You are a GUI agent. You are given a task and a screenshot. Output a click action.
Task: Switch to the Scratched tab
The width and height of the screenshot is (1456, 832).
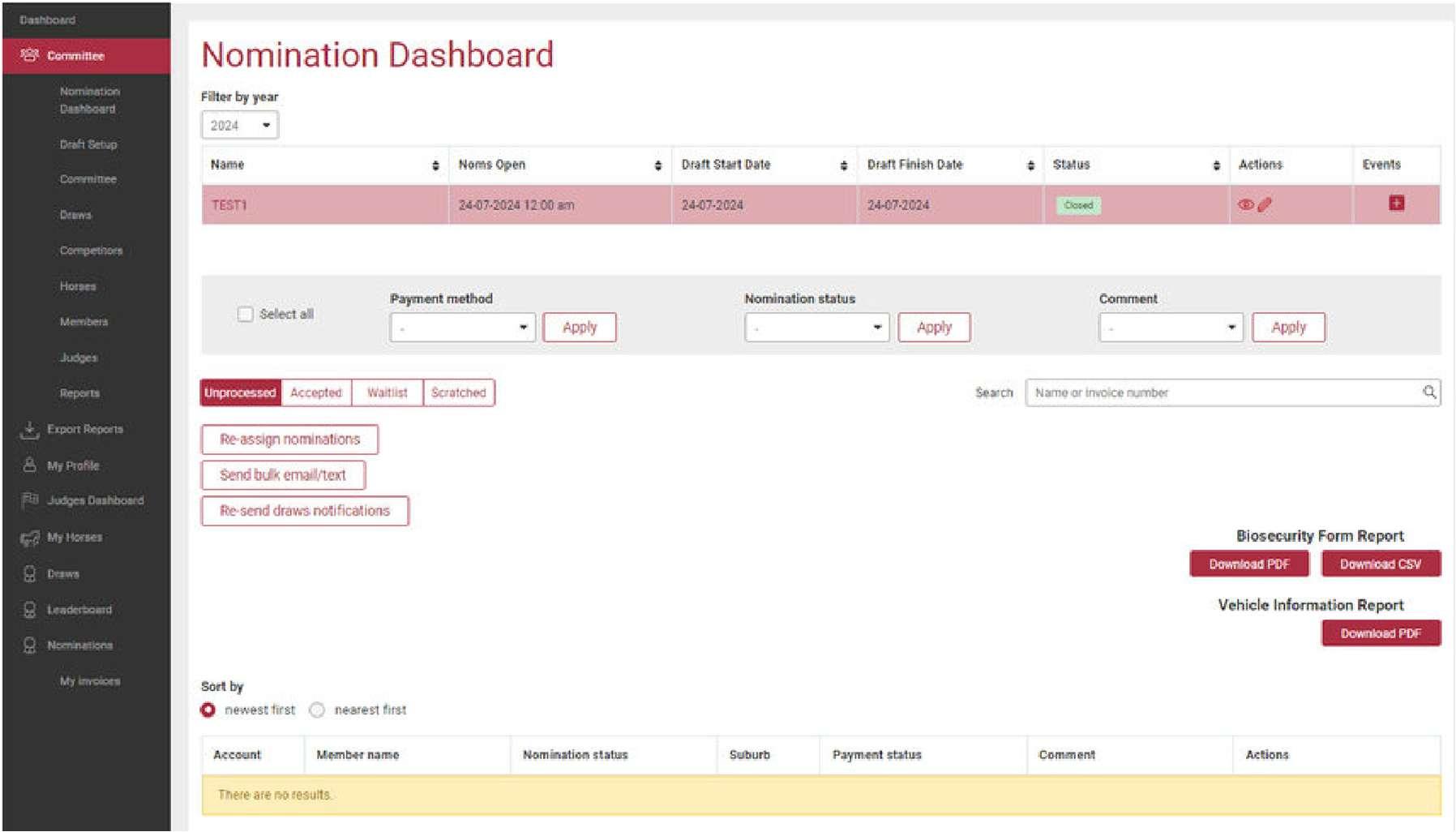tap(459, 392)
